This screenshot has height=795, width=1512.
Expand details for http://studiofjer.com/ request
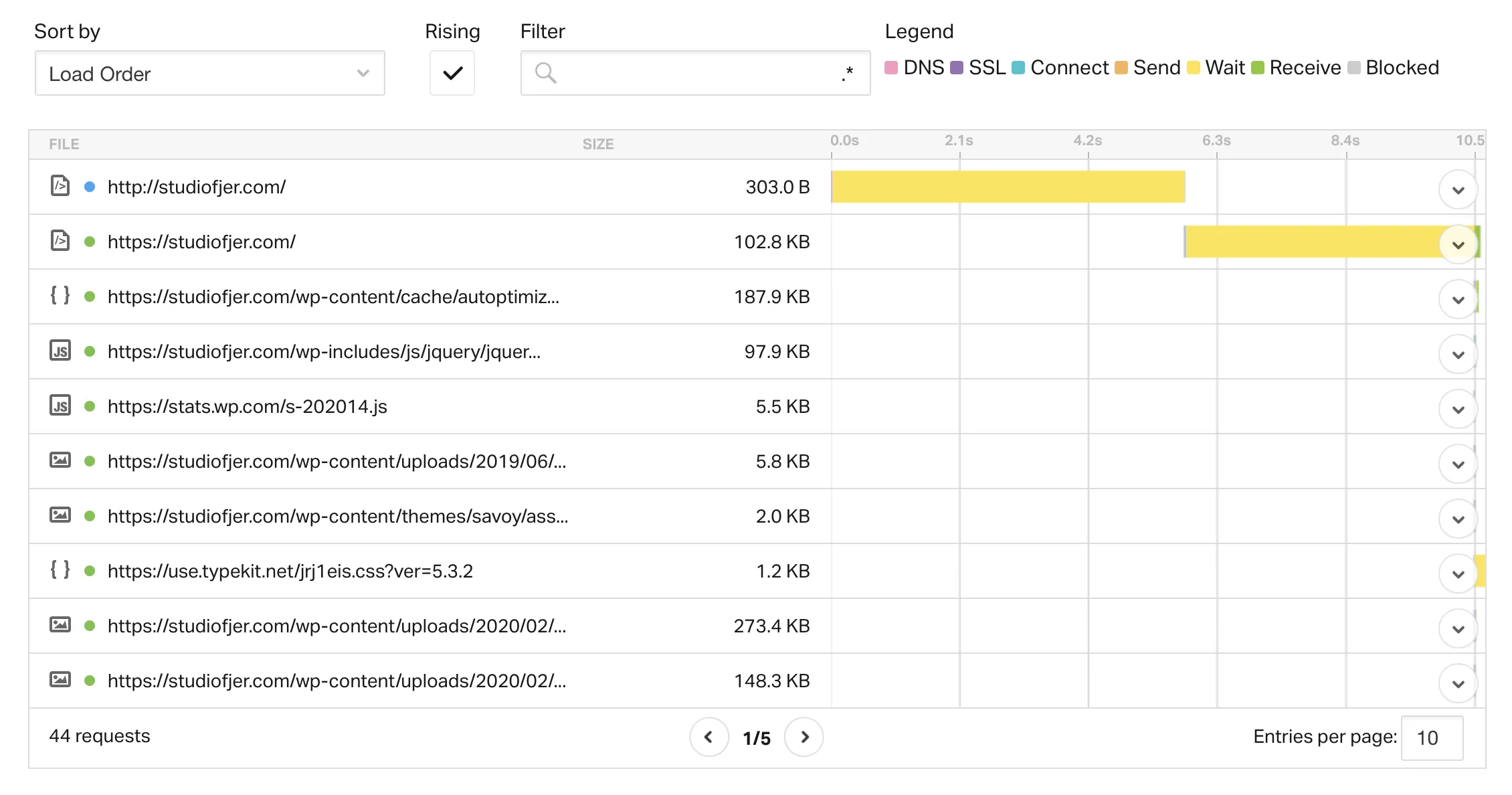coord(1458,190)
